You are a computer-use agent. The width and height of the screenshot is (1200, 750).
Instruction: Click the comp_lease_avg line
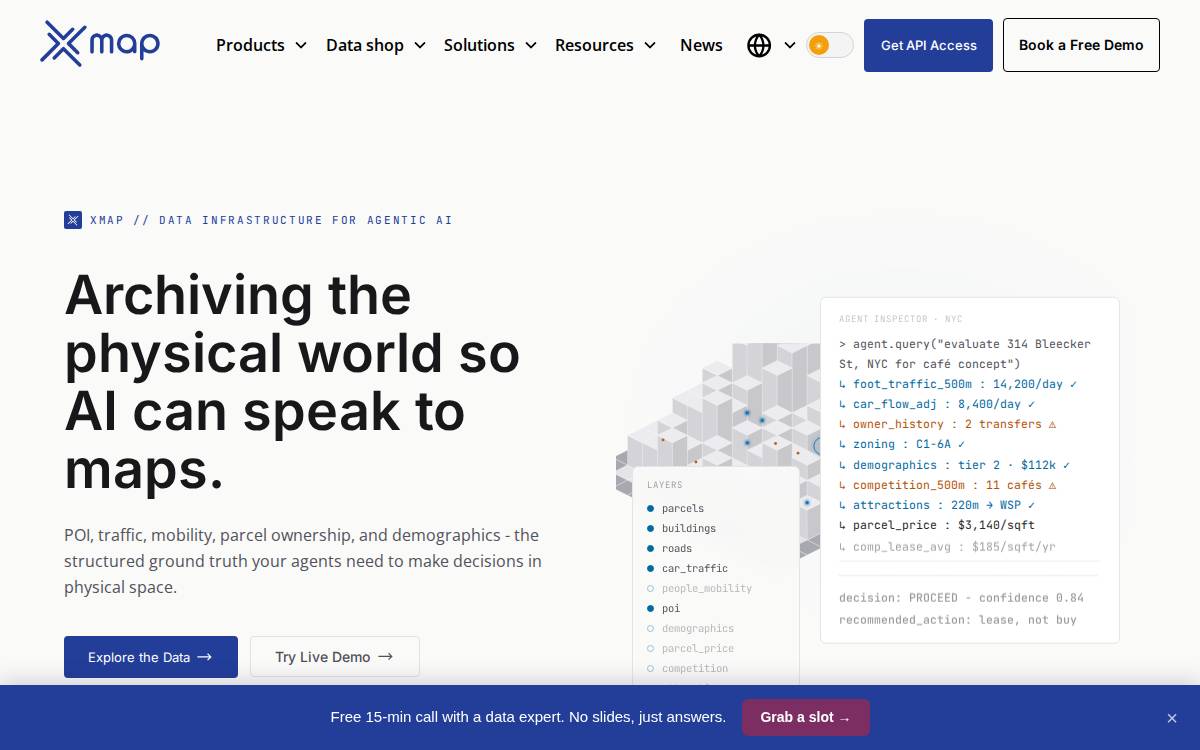pos(947,547)
